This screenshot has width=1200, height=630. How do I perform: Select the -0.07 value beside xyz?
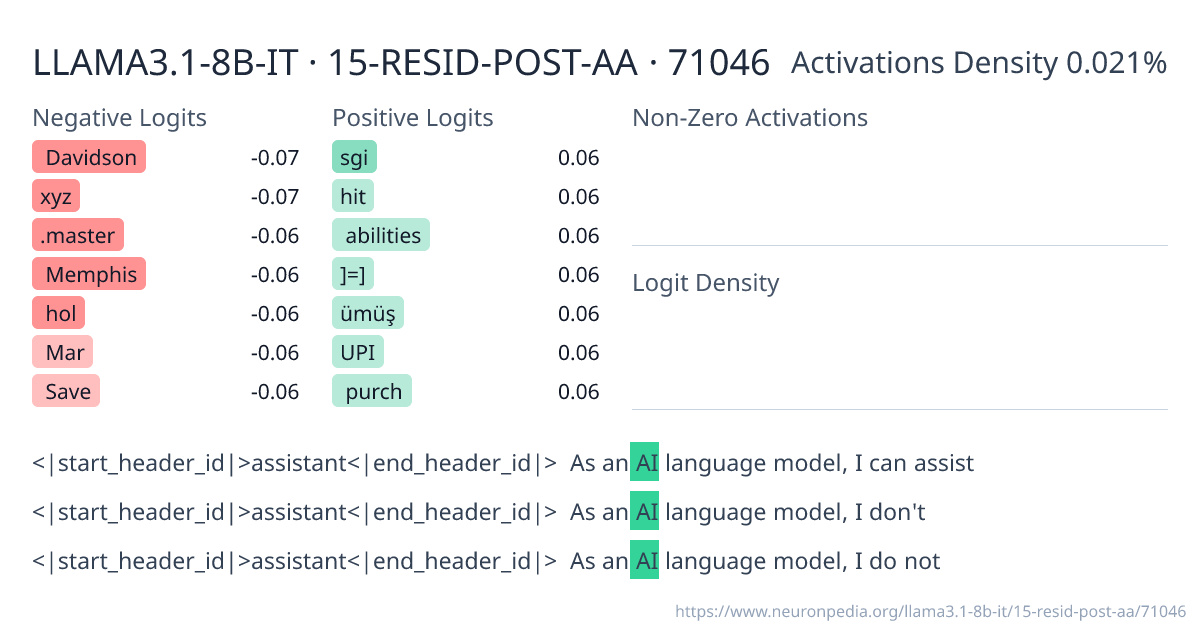coord(275,196)
